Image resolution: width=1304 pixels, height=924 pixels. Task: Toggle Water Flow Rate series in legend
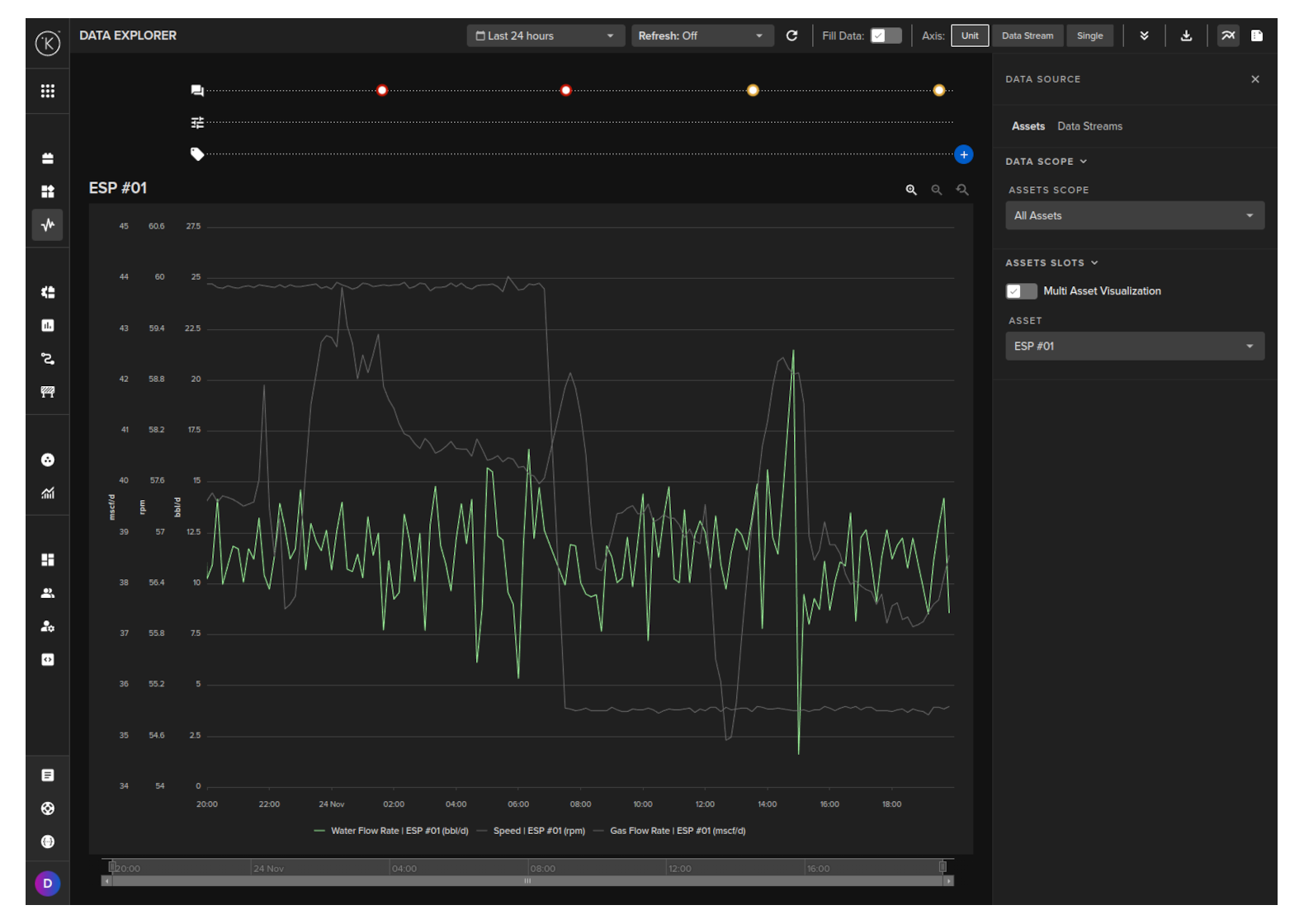(391, 831)
